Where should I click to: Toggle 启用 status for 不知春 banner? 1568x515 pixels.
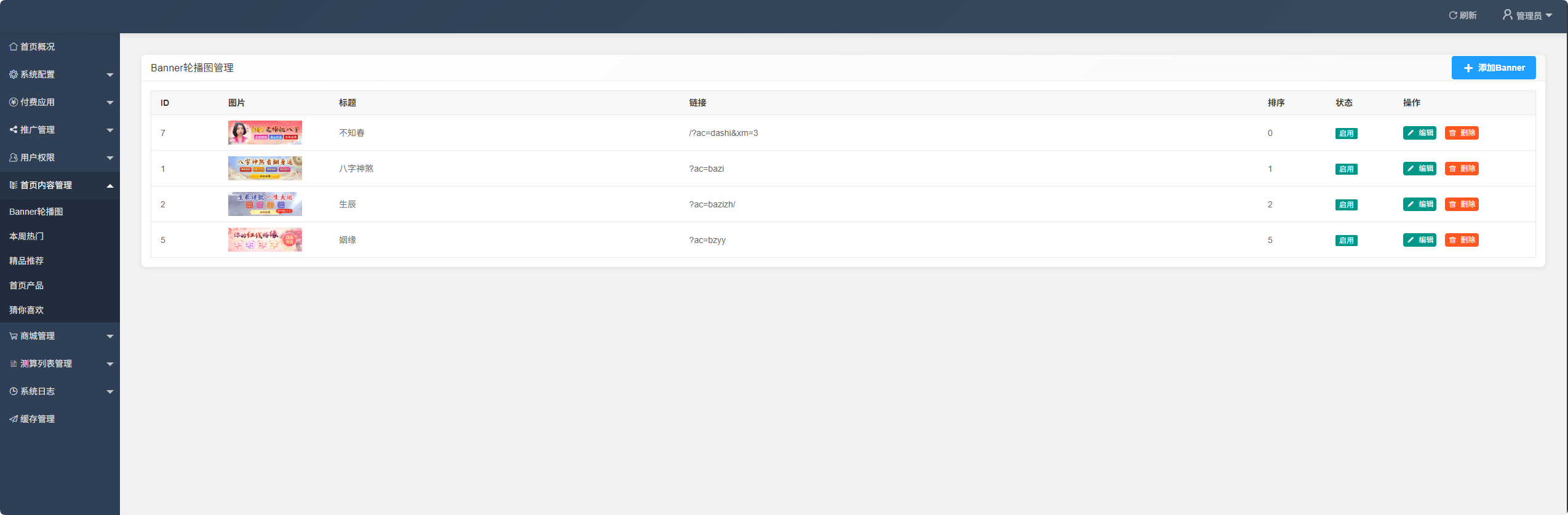1346,134
